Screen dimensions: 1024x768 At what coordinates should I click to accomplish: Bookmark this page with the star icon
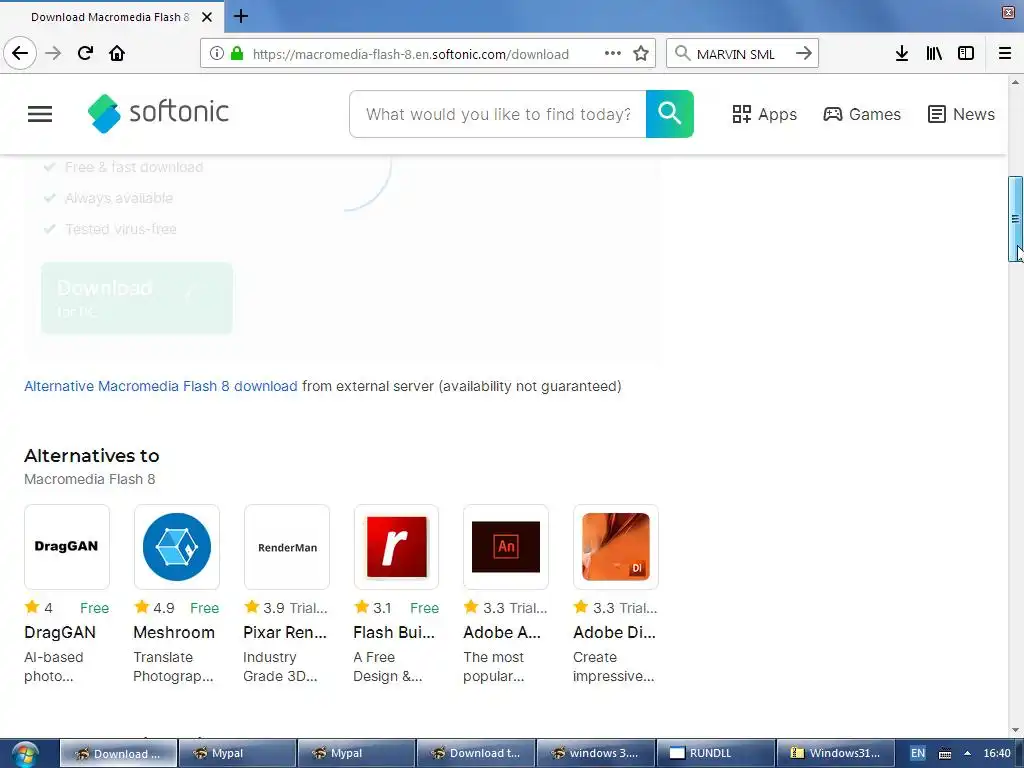641,54
